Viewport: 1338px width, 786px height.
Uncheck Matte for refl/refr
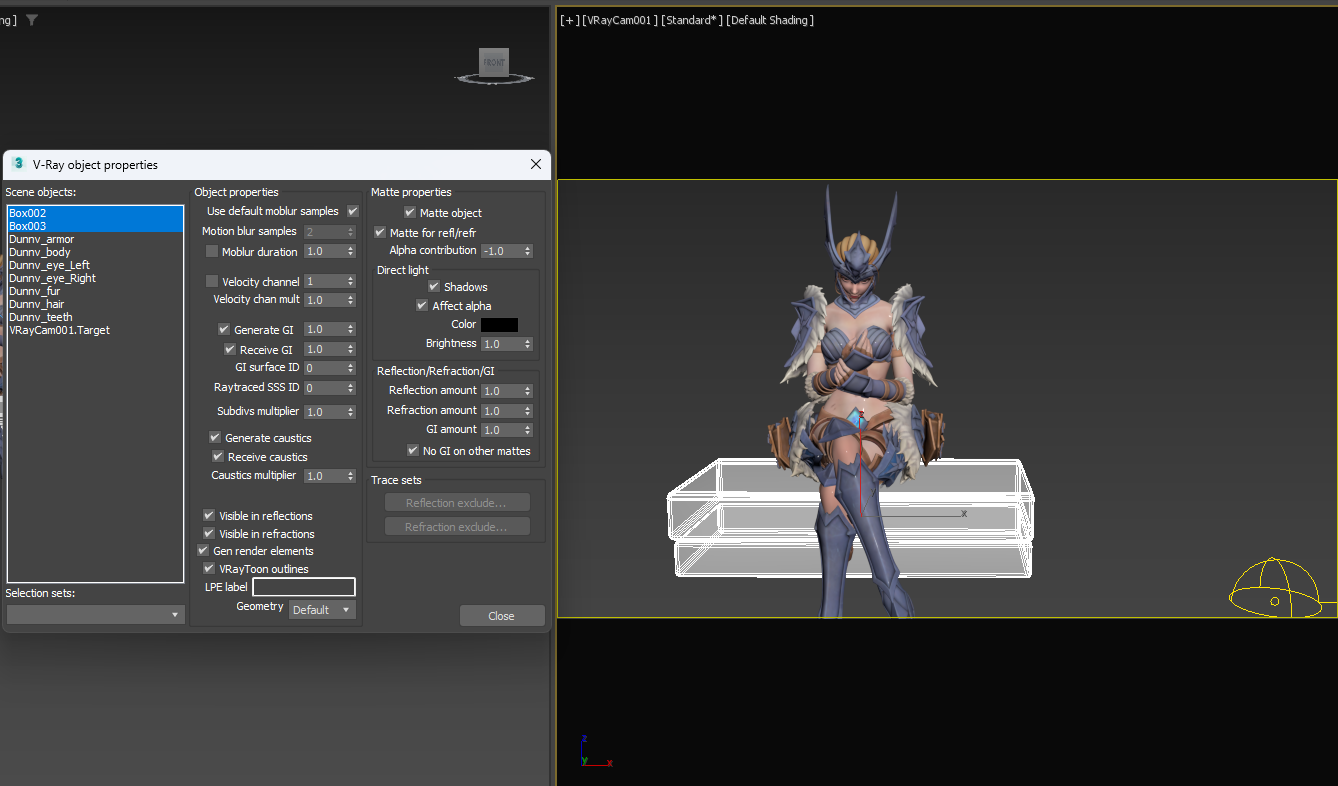coord(380,233)
